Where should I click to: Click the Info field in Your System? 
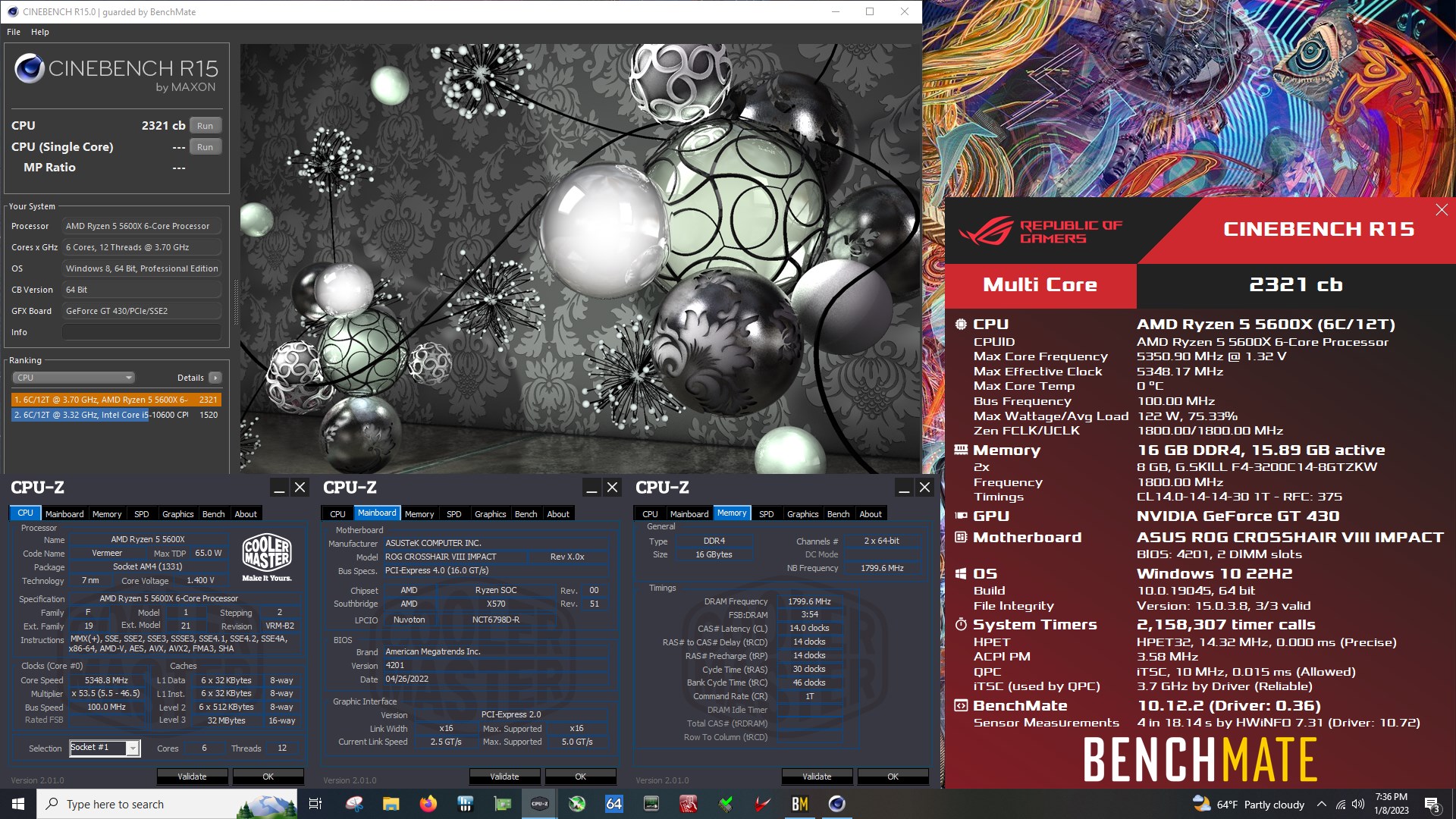[x=142, y=332]
